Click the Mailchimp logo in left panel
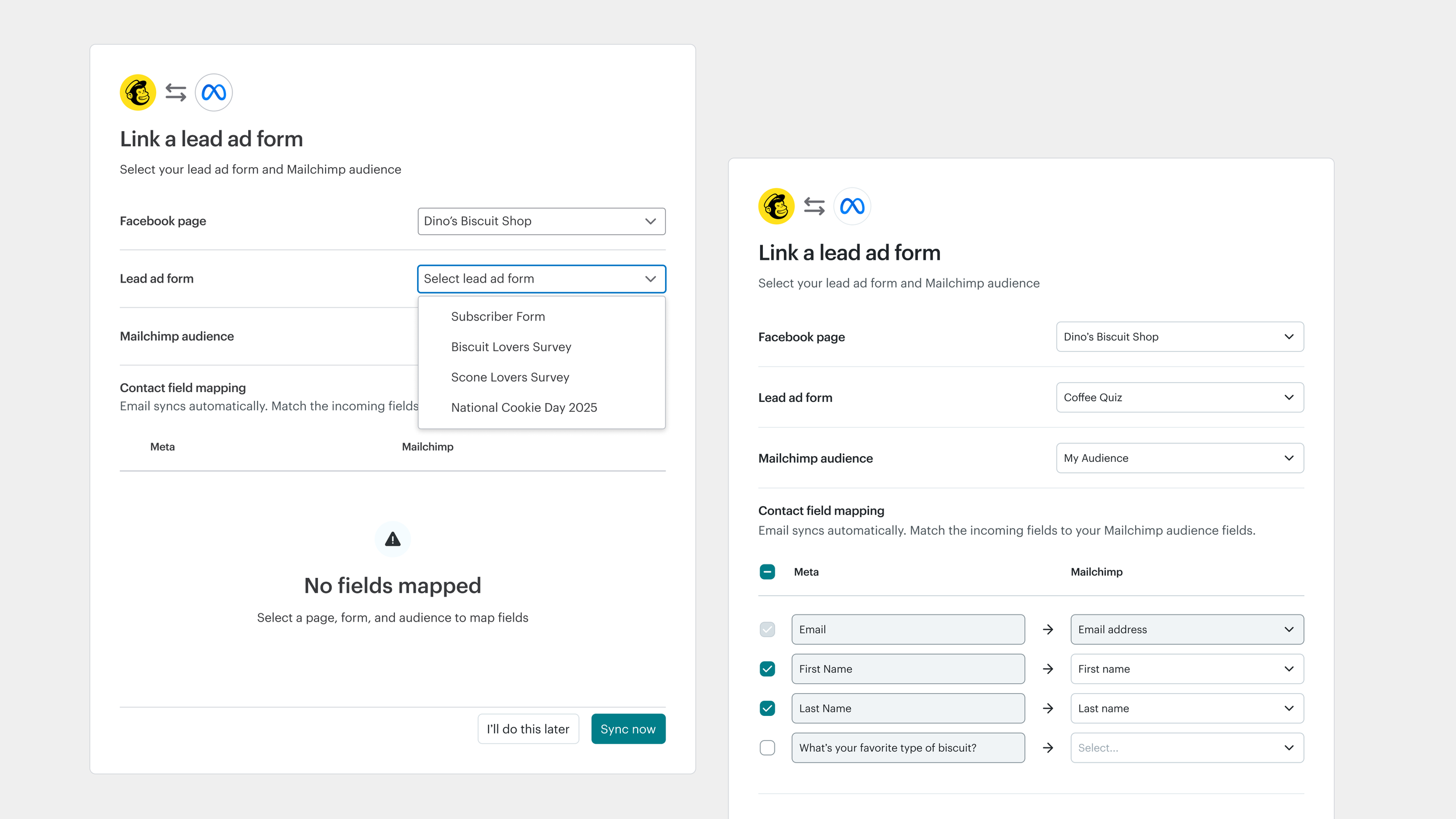The height and width of the screenshot is (819, 1456). click(x=138, y=92)
